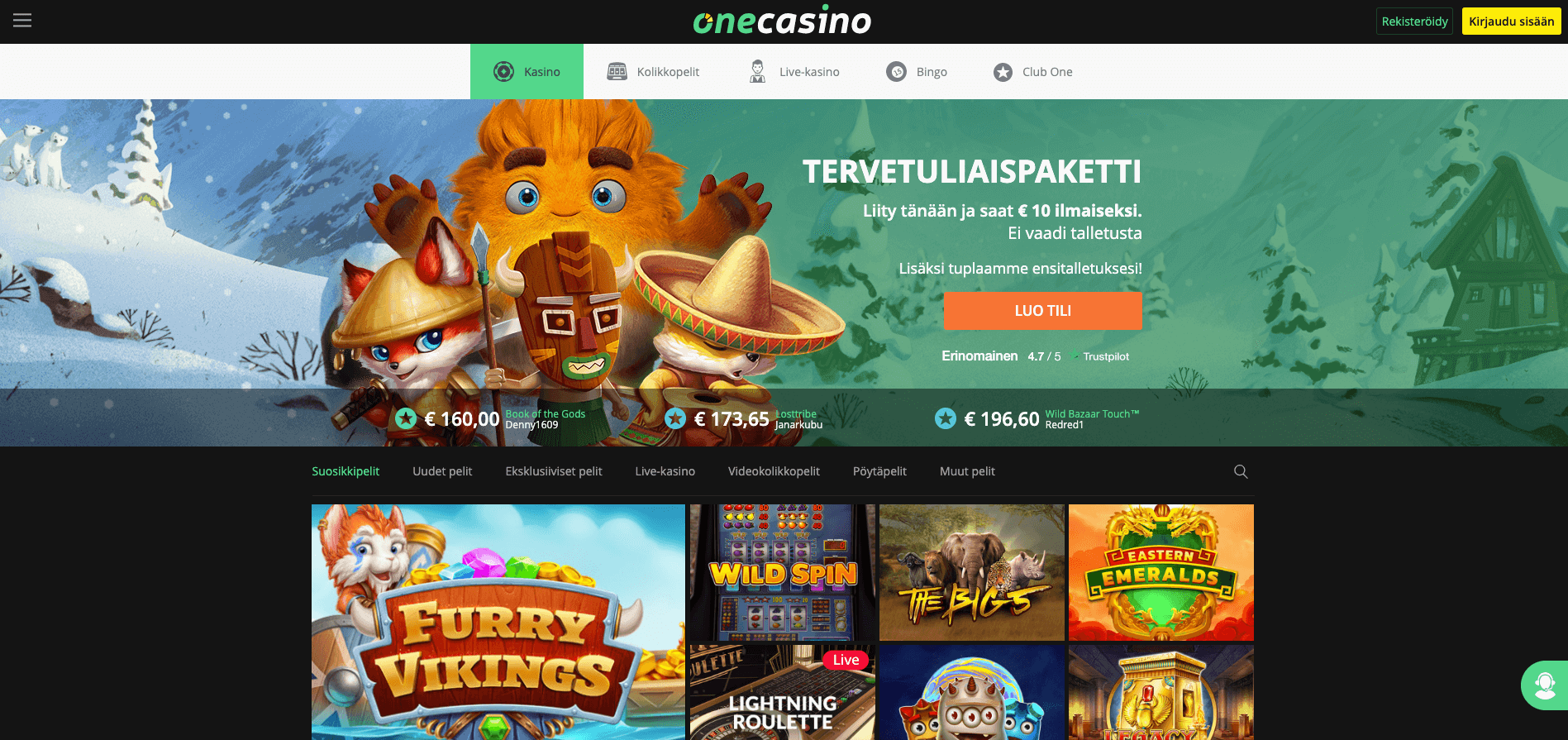The height and width of the screenshot is (740, 1568).
Task: Switch to Uudet pelit category
Action: click(x=442, y=471)
